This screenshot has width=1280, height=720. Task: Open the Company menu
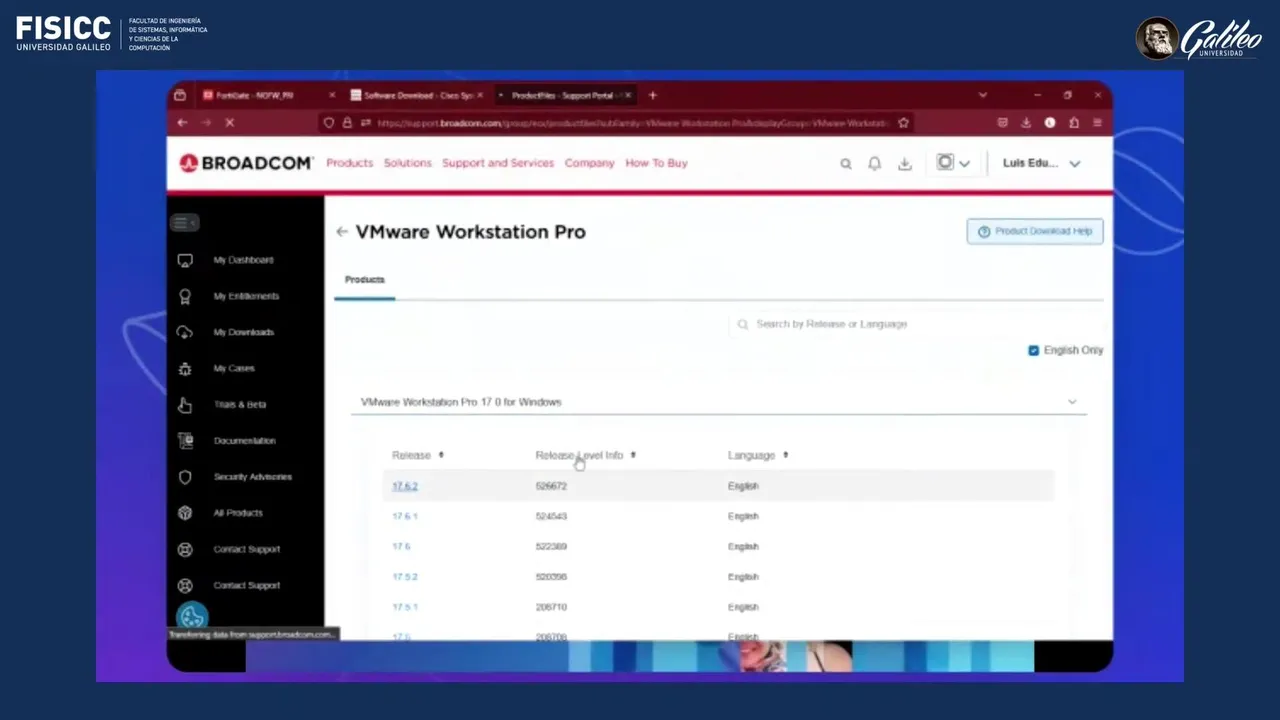pyautogui.click(x=589, y=163)
